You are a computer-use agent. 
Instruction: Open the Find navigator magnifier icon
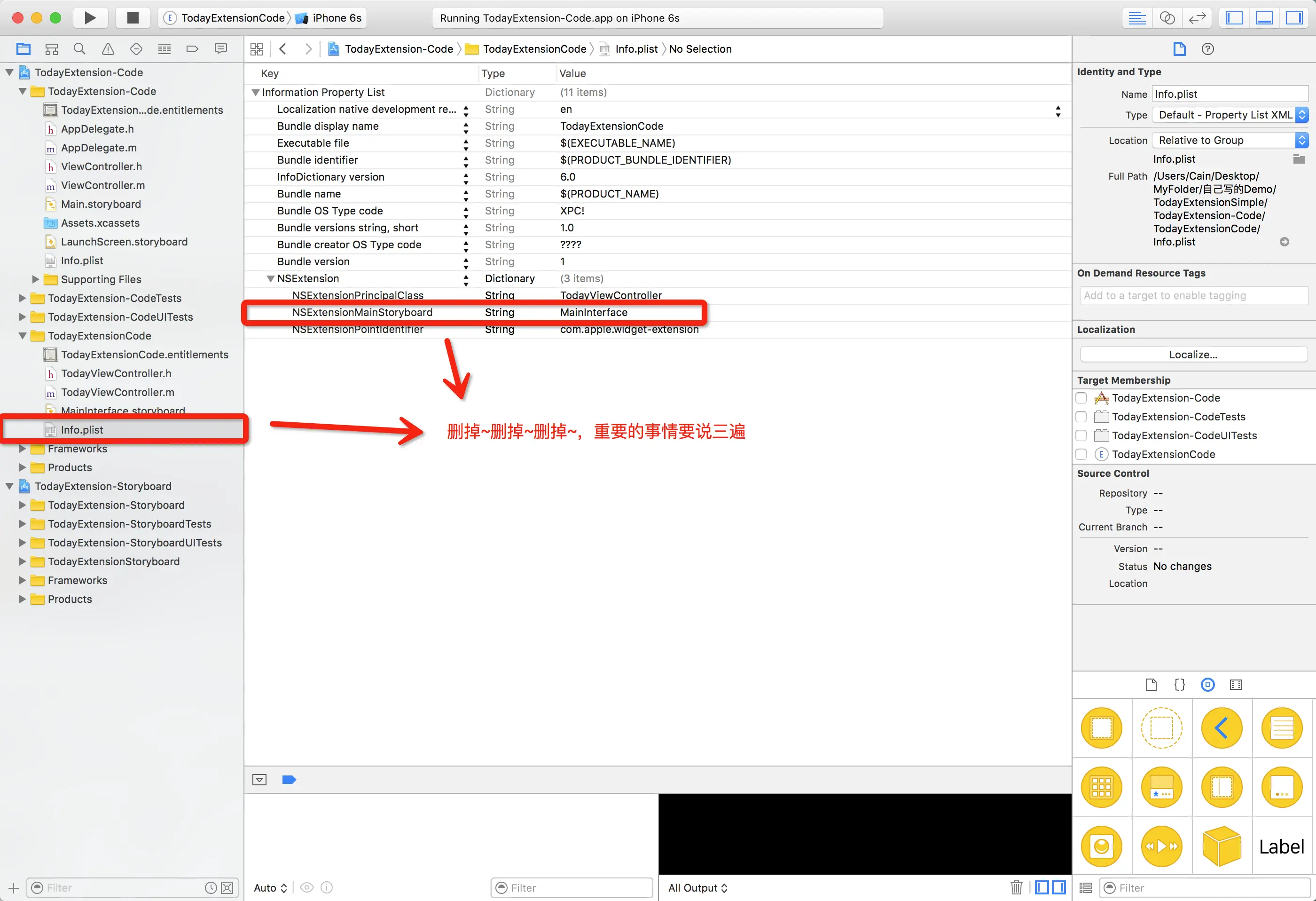click(80, 49)
